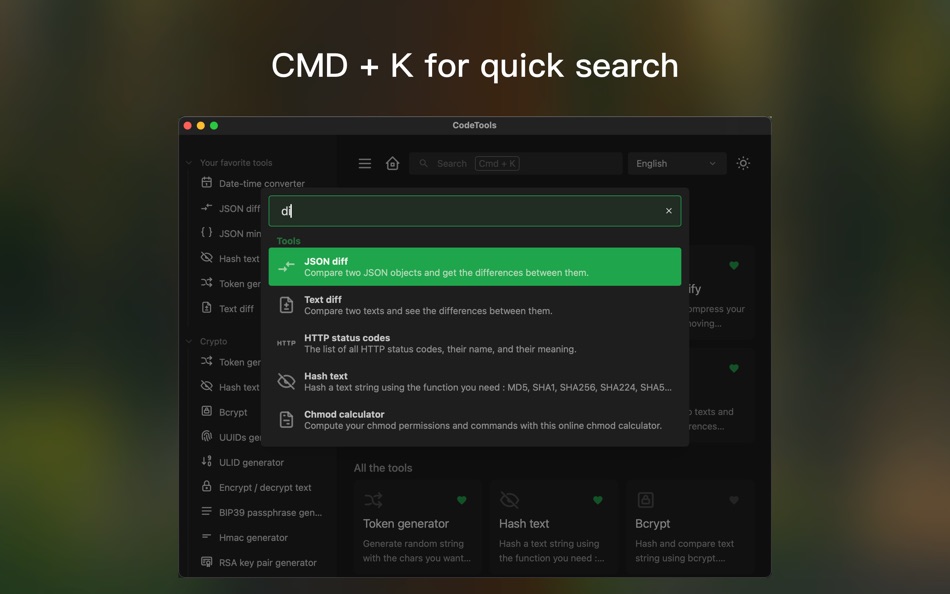Open Text diff in favorites sidebar
950x594 pixels.
236,309
